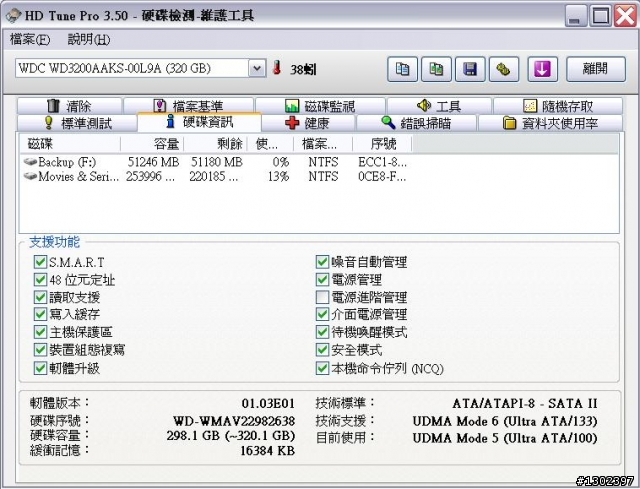The width and height of the screenshot is (640, 489).
Task: Switch to the 工具 tab
Action: 439,106
